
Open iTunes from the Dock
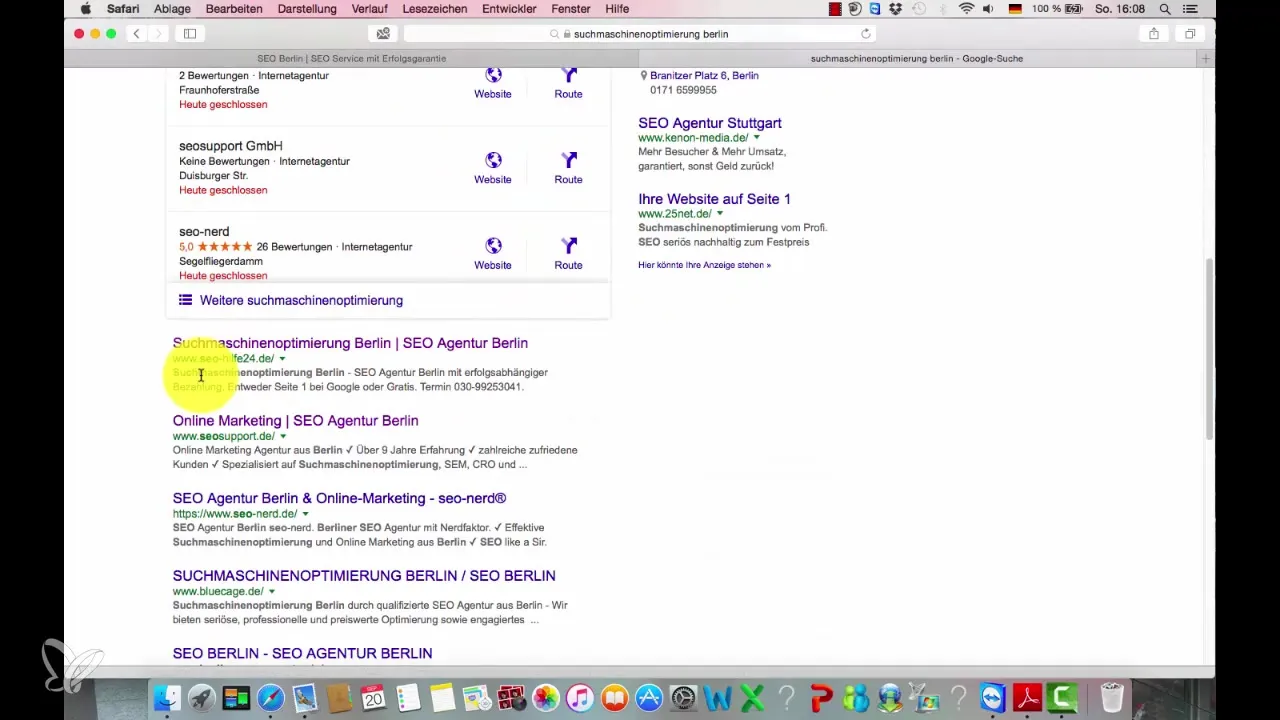(x=580, y=696)
